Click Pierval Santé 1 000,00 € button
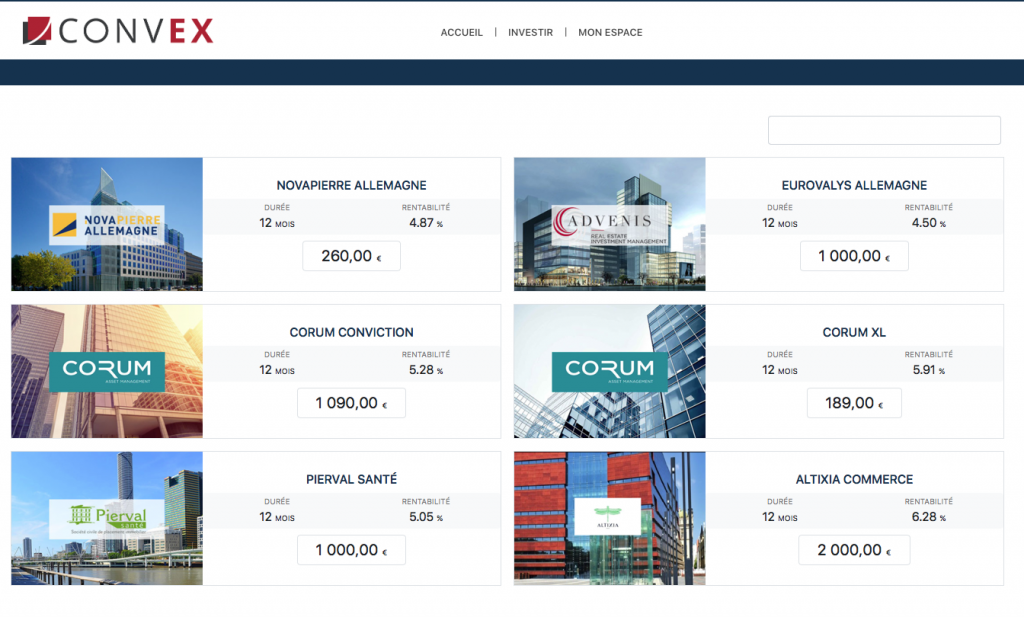 tap(351, 550)
